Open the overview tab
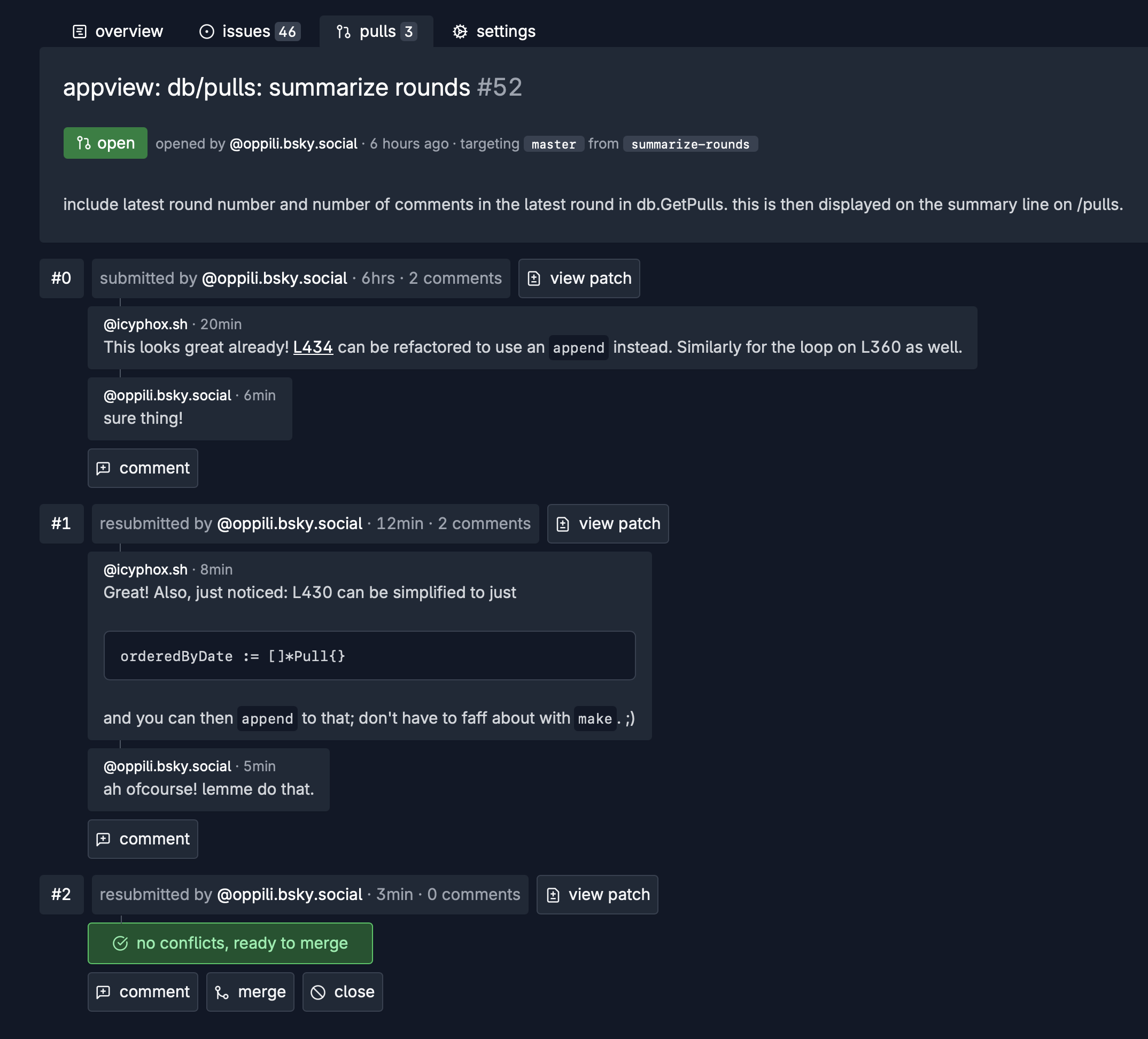 pos(118,32)
